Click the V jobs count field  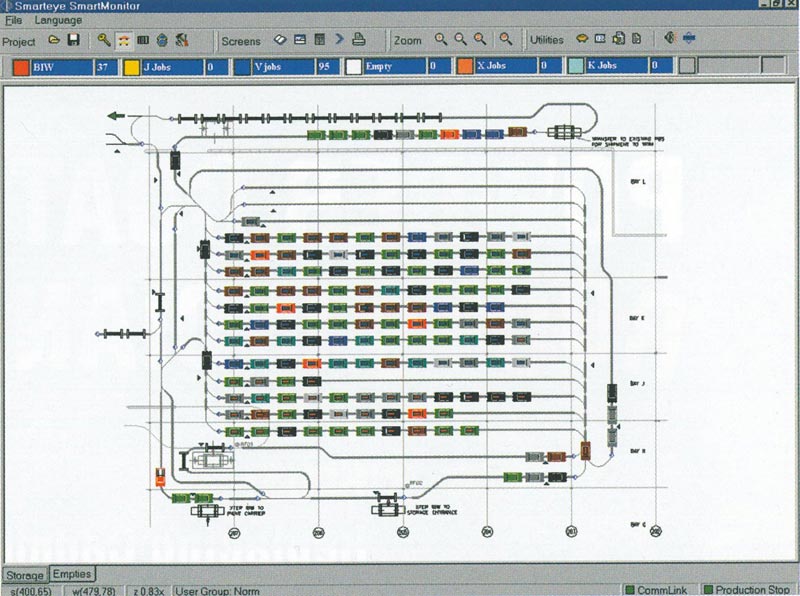(x=327, y=67)
